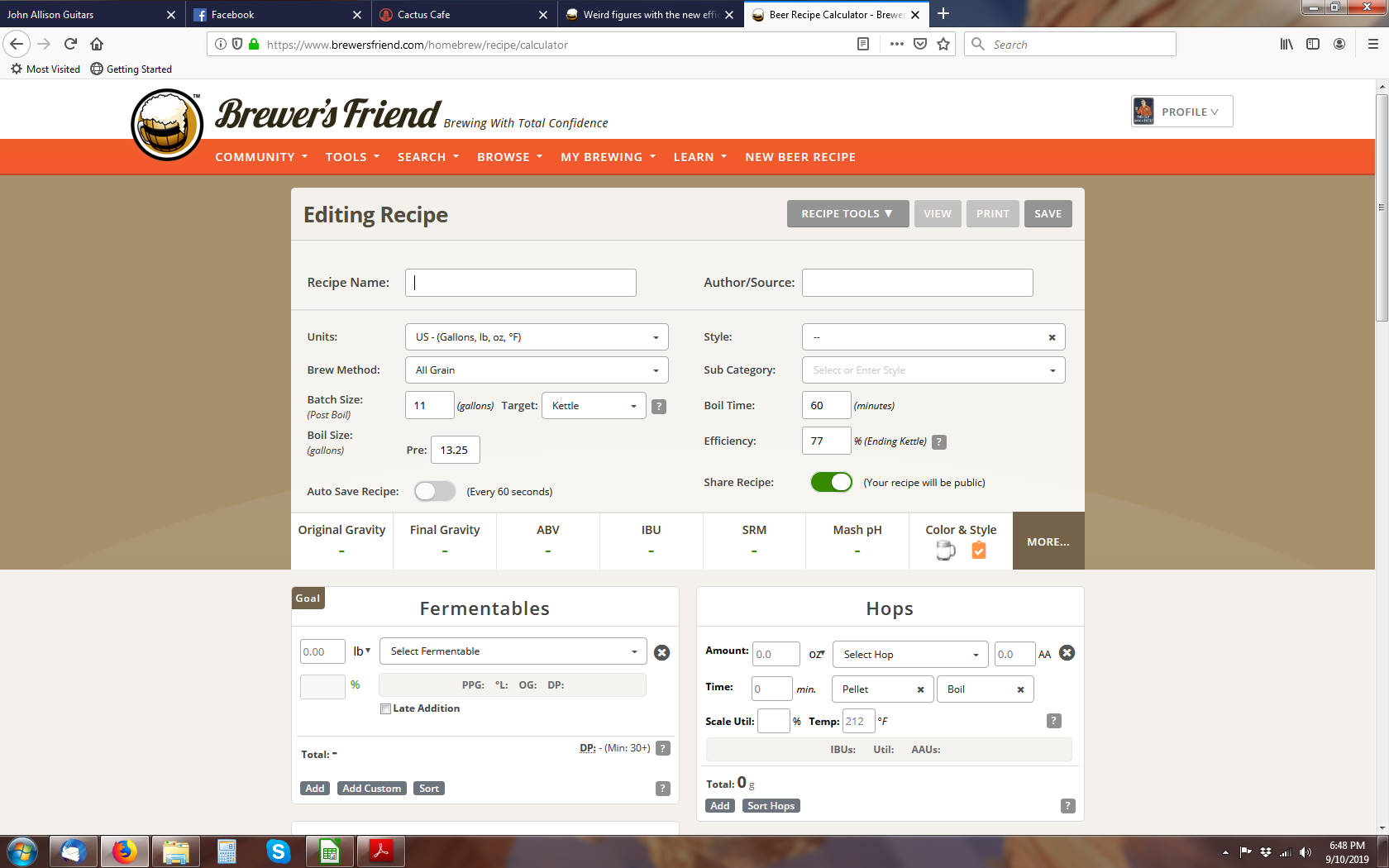Click the Author/Source input field
The width and height of the screenshot is (1389, 868).
click(918, 283)
